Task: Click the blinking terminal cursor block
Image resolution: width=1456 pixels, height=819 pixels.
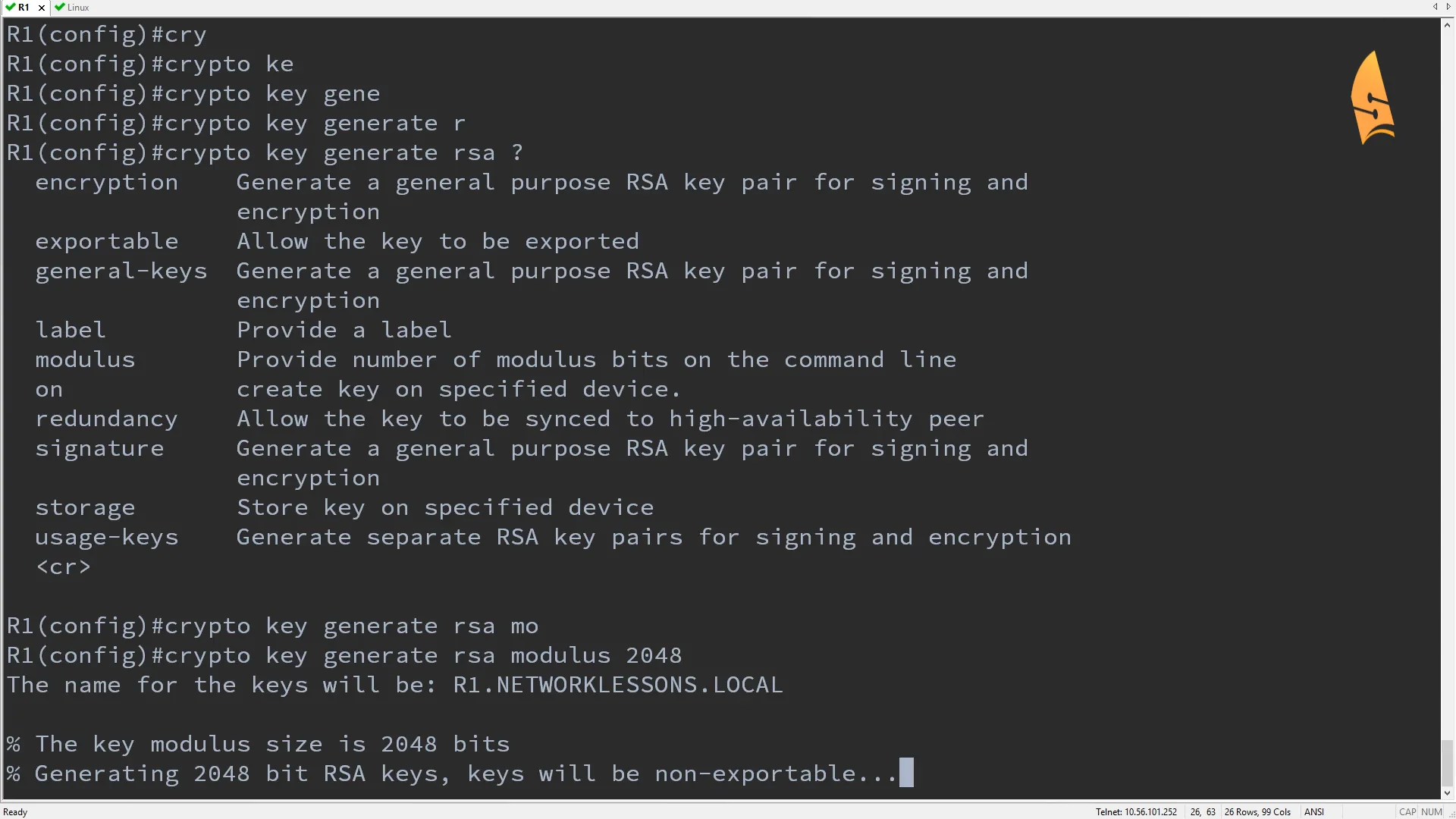Action: coord(906,773)
